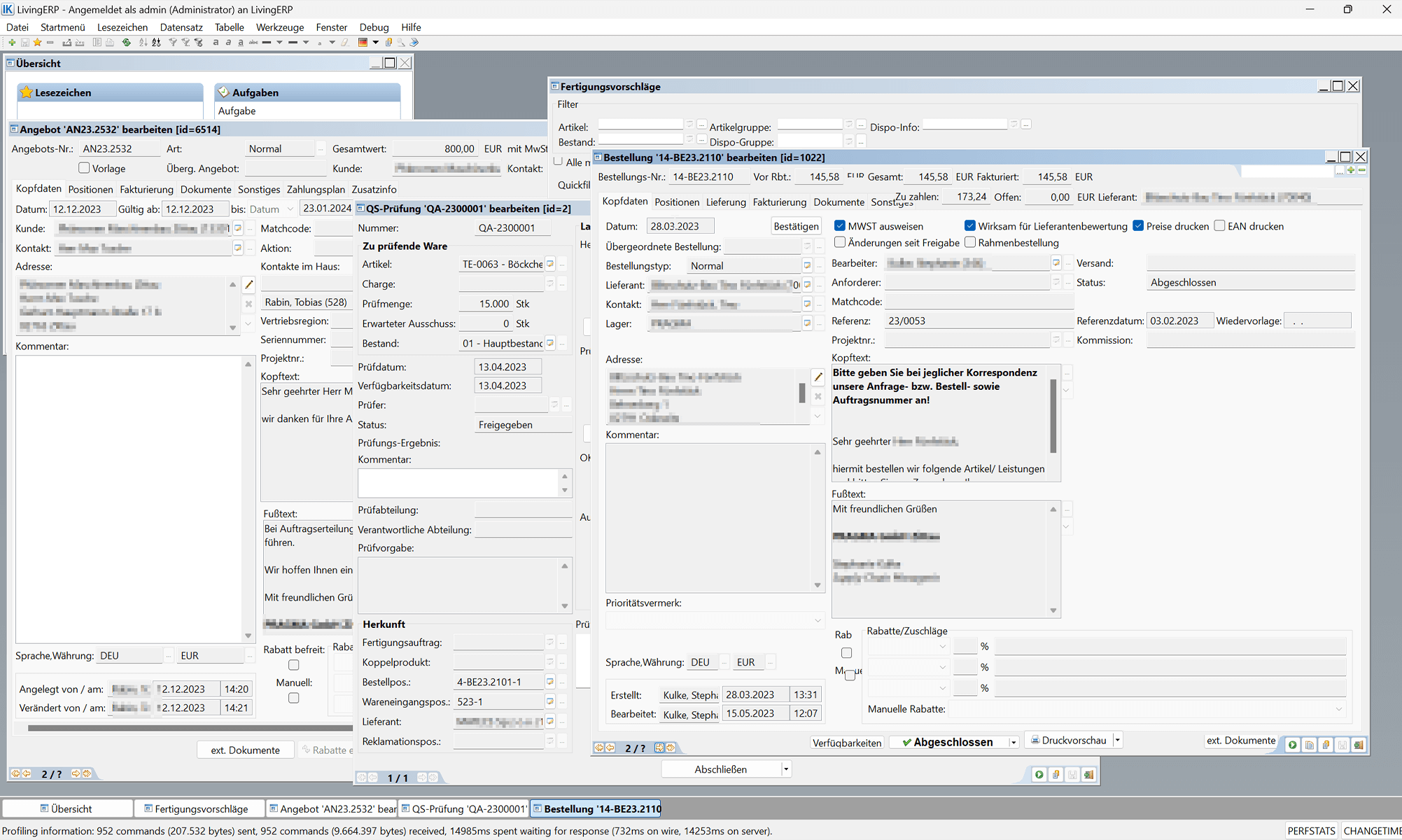The image size is (1402, 840).
Task: Open the Datensatz menu
Action: 181,27
